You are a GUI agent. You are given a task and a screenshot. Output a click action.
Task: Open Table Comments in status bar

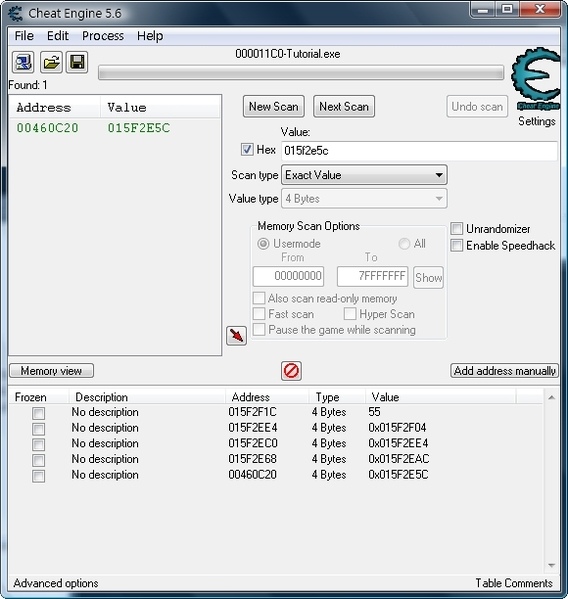click(514, 583)
